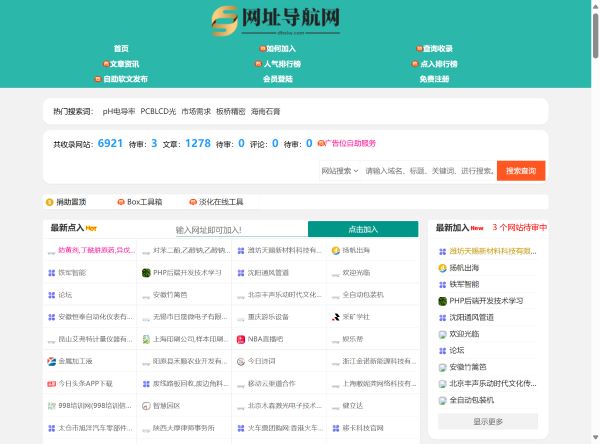This screenshot has height=444, width=600.
Task: Open 查询收录 navigation item
Action: point(438,49)
